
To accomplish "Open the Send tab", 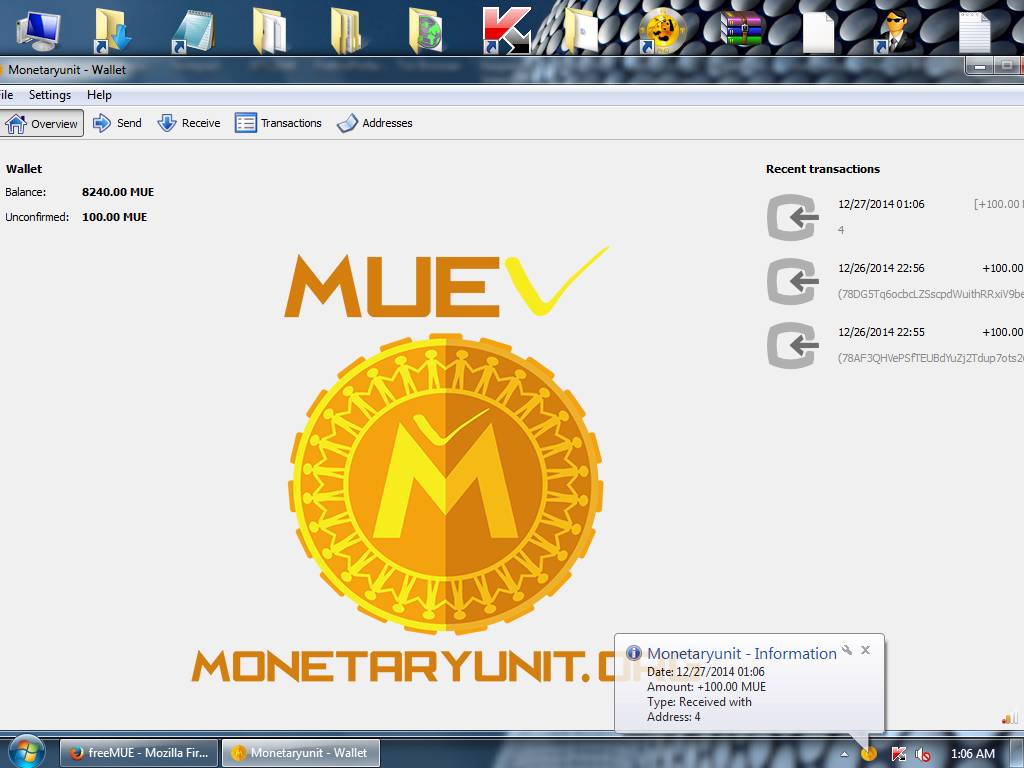I will [x=118, y=123].
